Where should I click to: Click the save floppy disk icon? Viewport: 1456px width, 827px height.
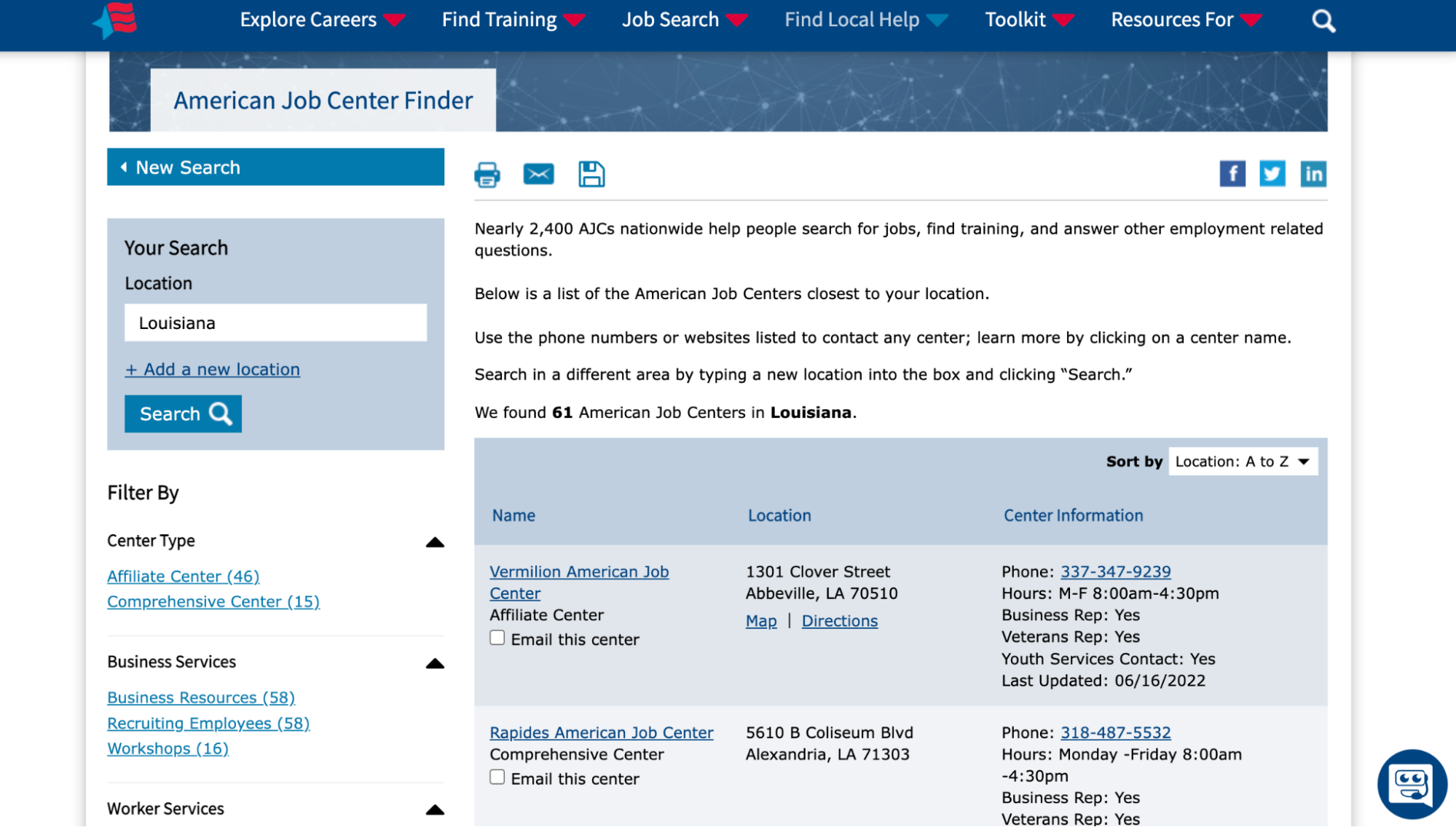point(591,175)
